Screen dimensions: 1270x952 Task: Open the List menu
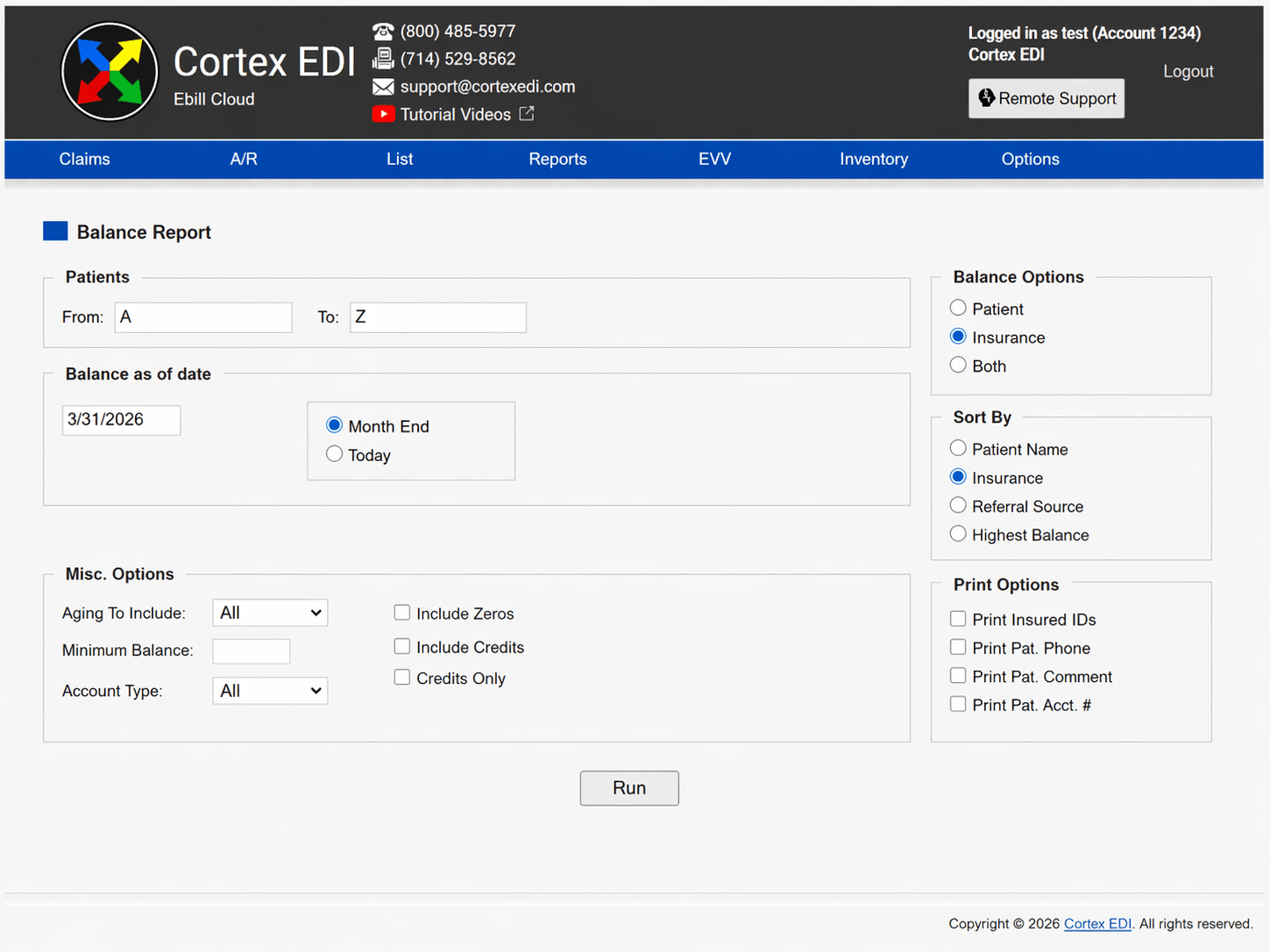(x=400, y=160)
